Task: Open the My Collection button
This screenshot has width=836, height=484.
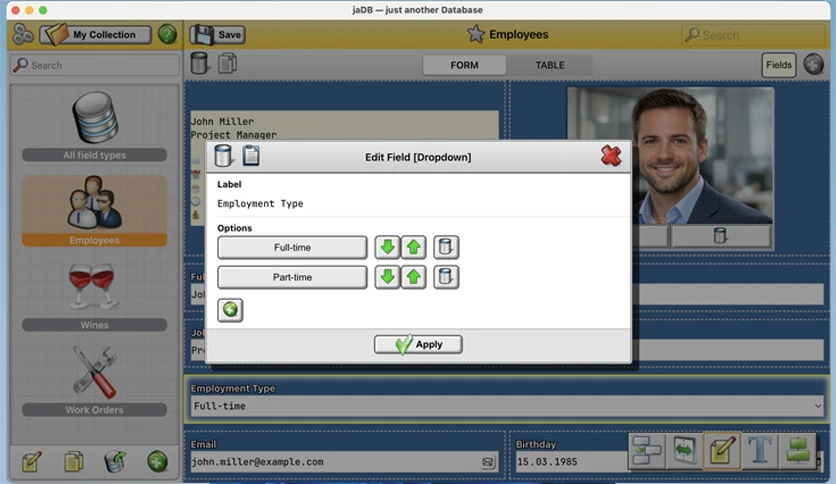Action: [95, 35]
